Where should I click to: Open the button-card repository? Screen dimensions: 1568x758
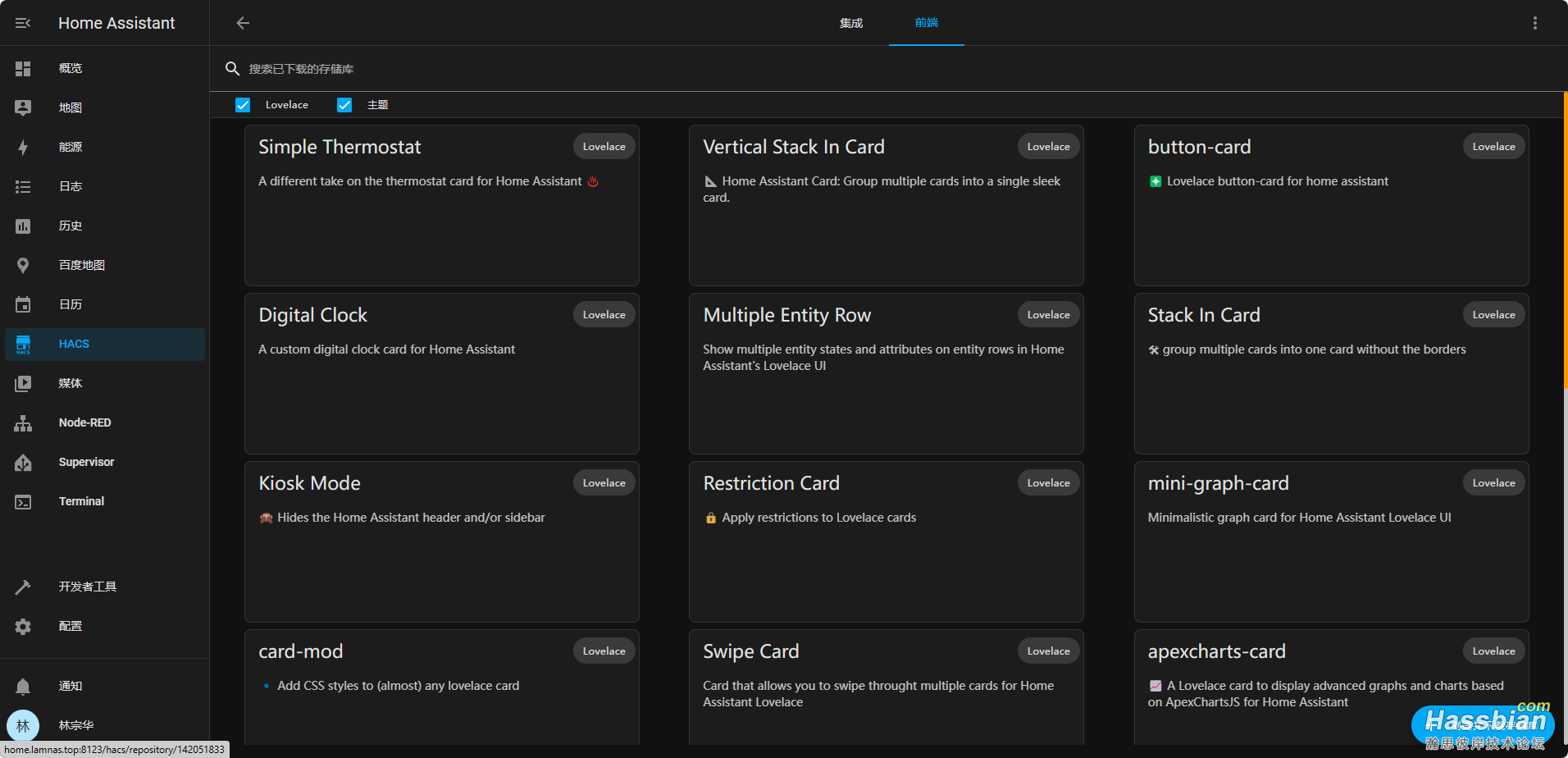[x=1332, y=205]
